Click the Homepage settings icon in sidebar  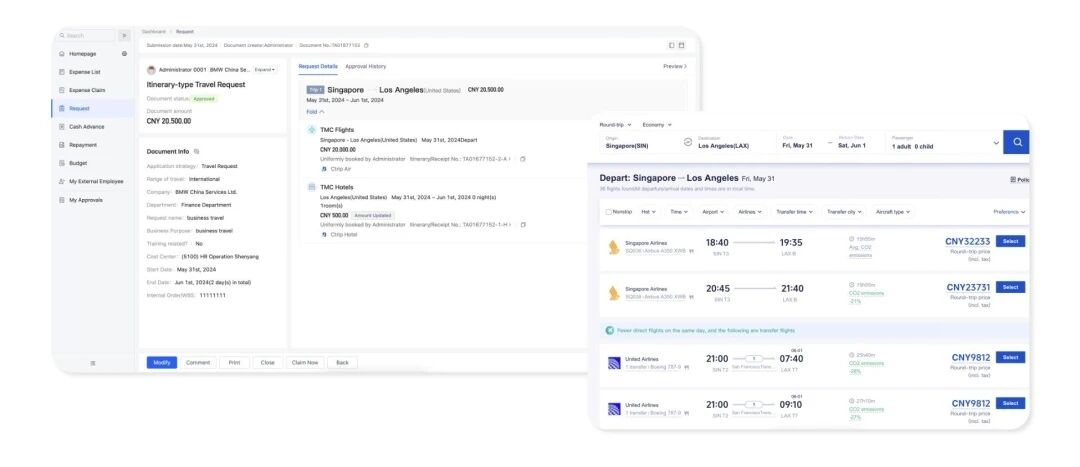(x=124, y=54)
